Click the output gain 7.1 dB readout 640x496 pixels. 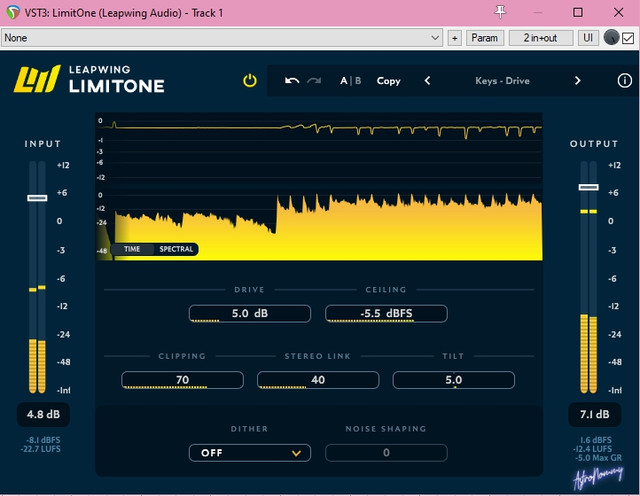595,414
